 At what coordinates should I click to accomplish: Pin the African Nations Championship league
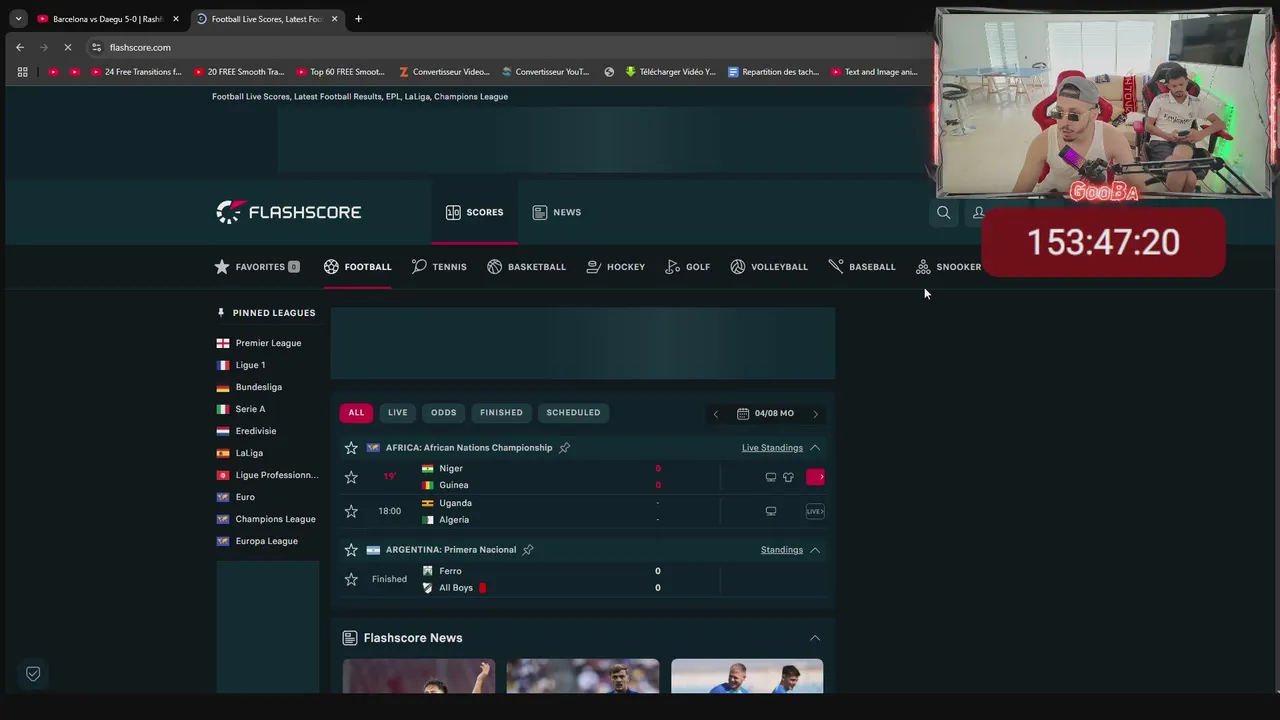click(x=564, y=448)
